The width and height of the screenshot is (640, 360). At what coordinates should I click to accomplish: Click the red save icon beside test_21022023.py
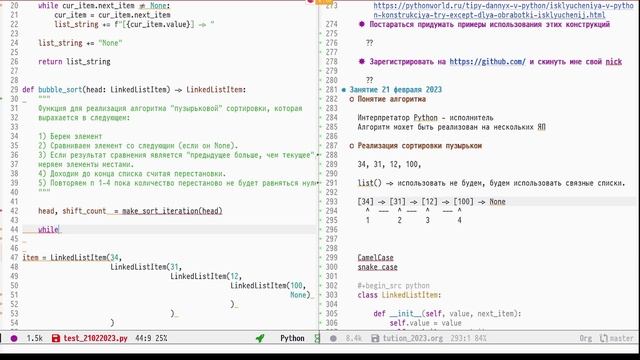56,338
